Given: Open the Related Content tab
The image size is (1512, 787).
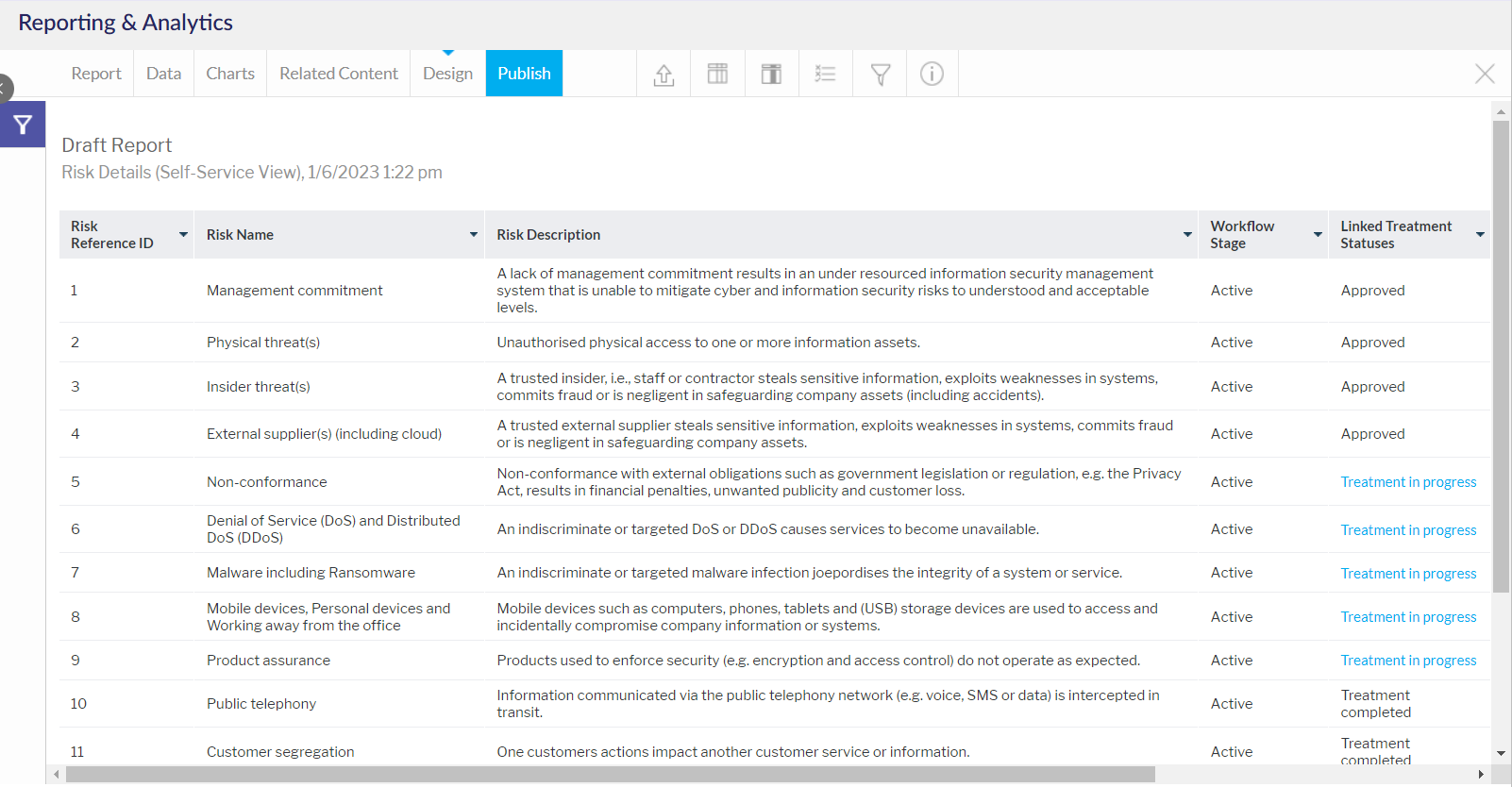Looking at the screenshot, I should point(339,74).
